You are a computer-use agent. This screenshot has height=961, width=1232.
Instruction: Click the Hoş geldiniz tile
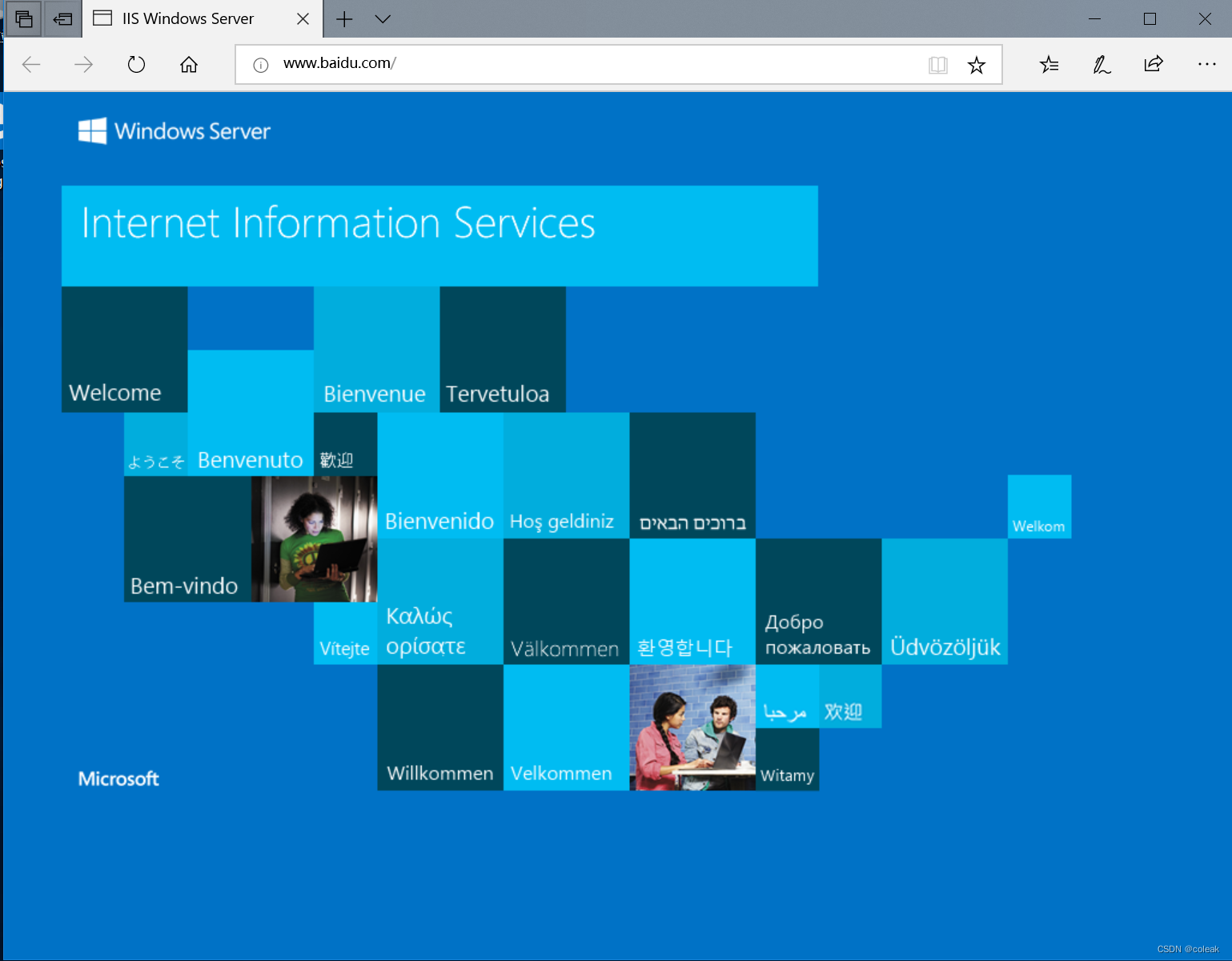567,475
